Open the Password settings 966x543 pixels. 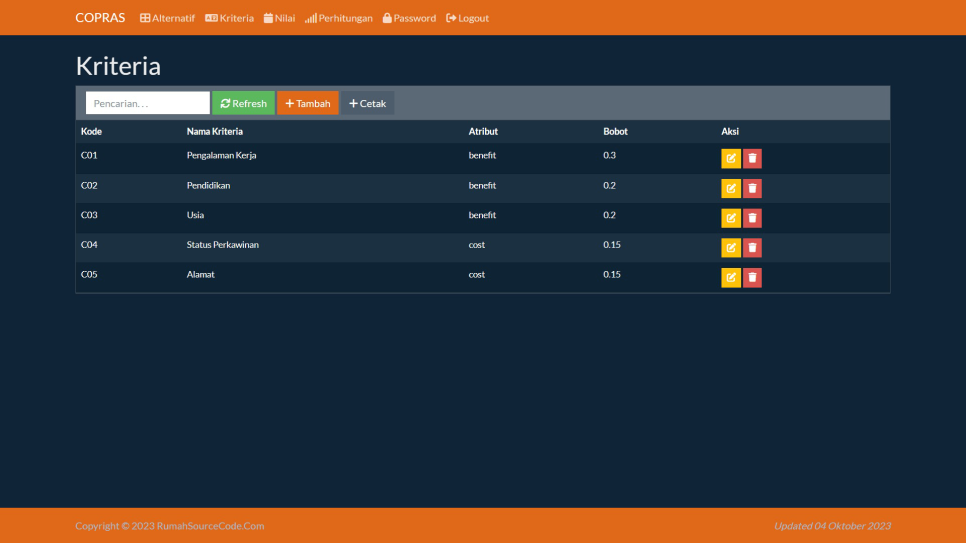pos(409,18)
